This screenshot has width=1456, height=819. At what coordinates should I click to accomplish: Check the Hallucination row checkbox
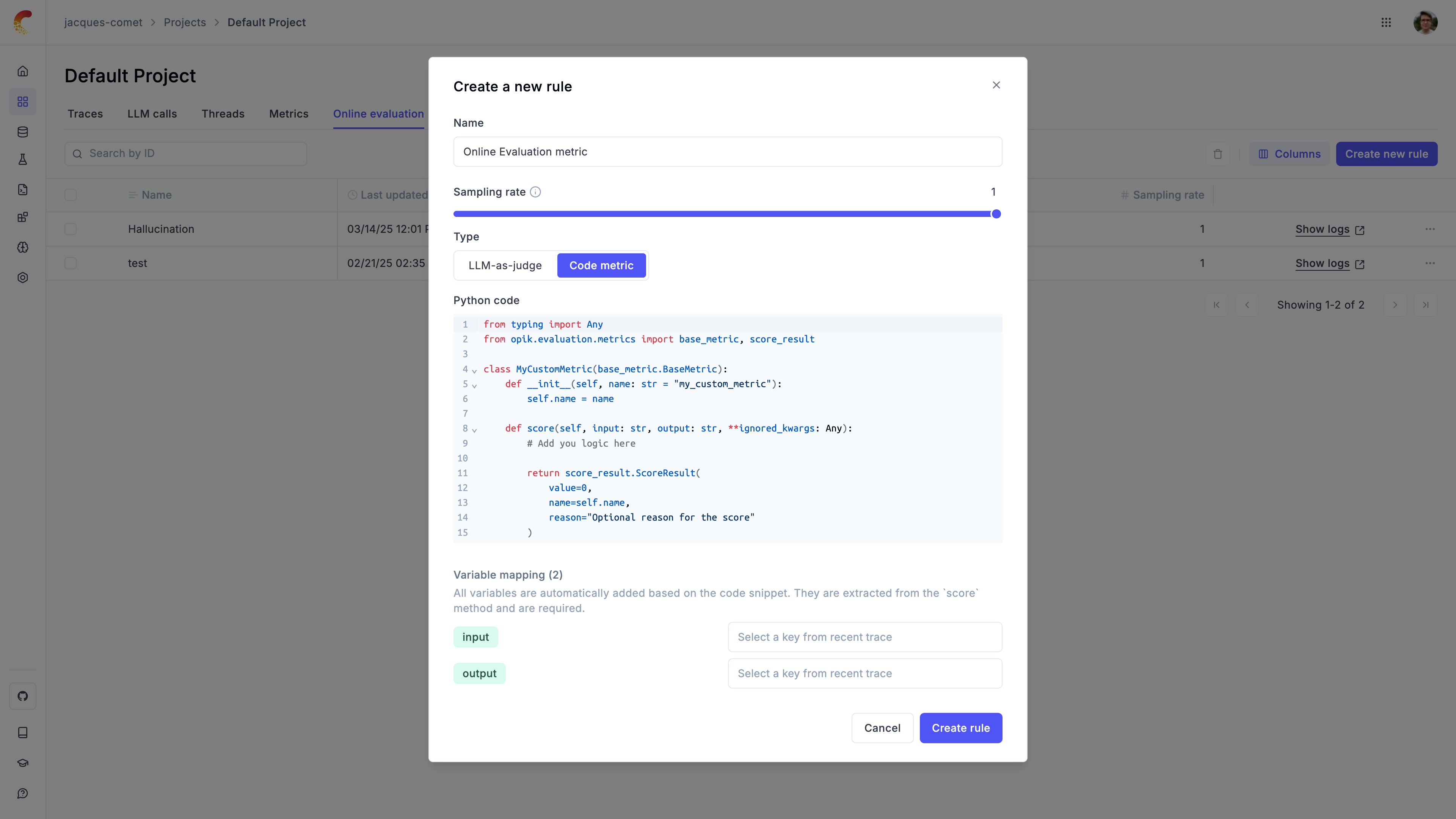click(x=71, y=229)
